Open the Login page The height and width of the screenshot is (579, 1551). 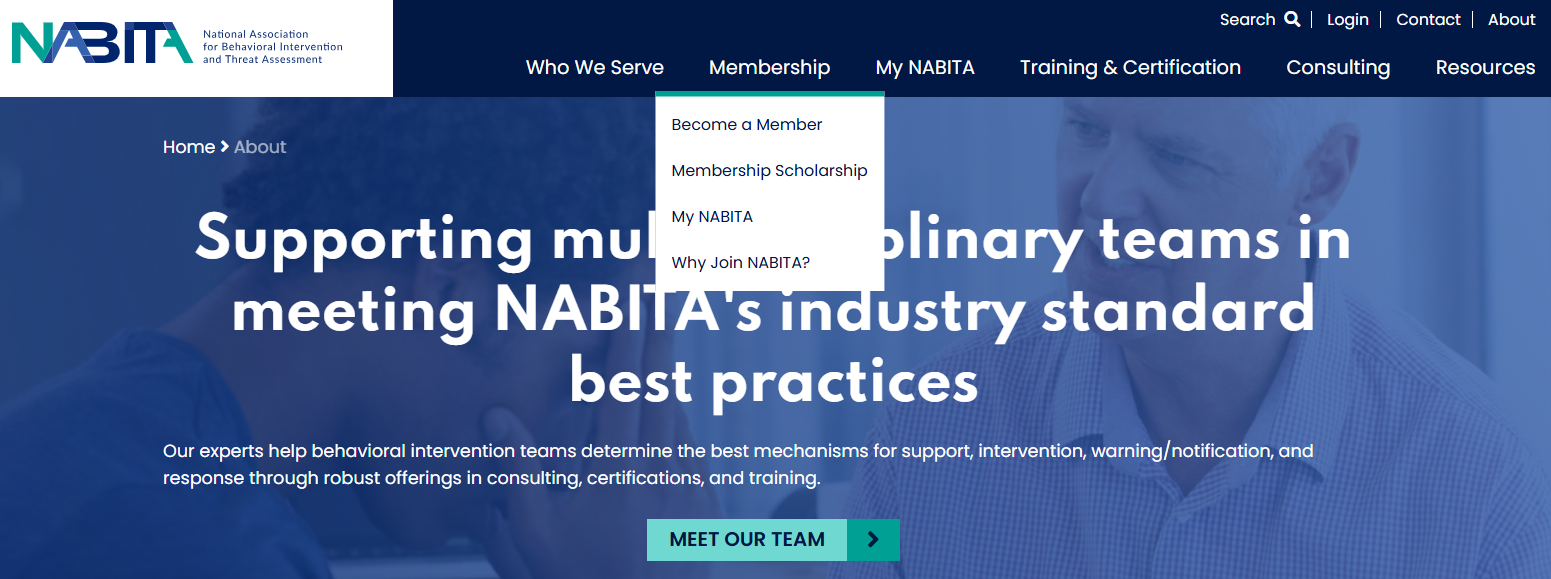click(x=1347, y=19)
